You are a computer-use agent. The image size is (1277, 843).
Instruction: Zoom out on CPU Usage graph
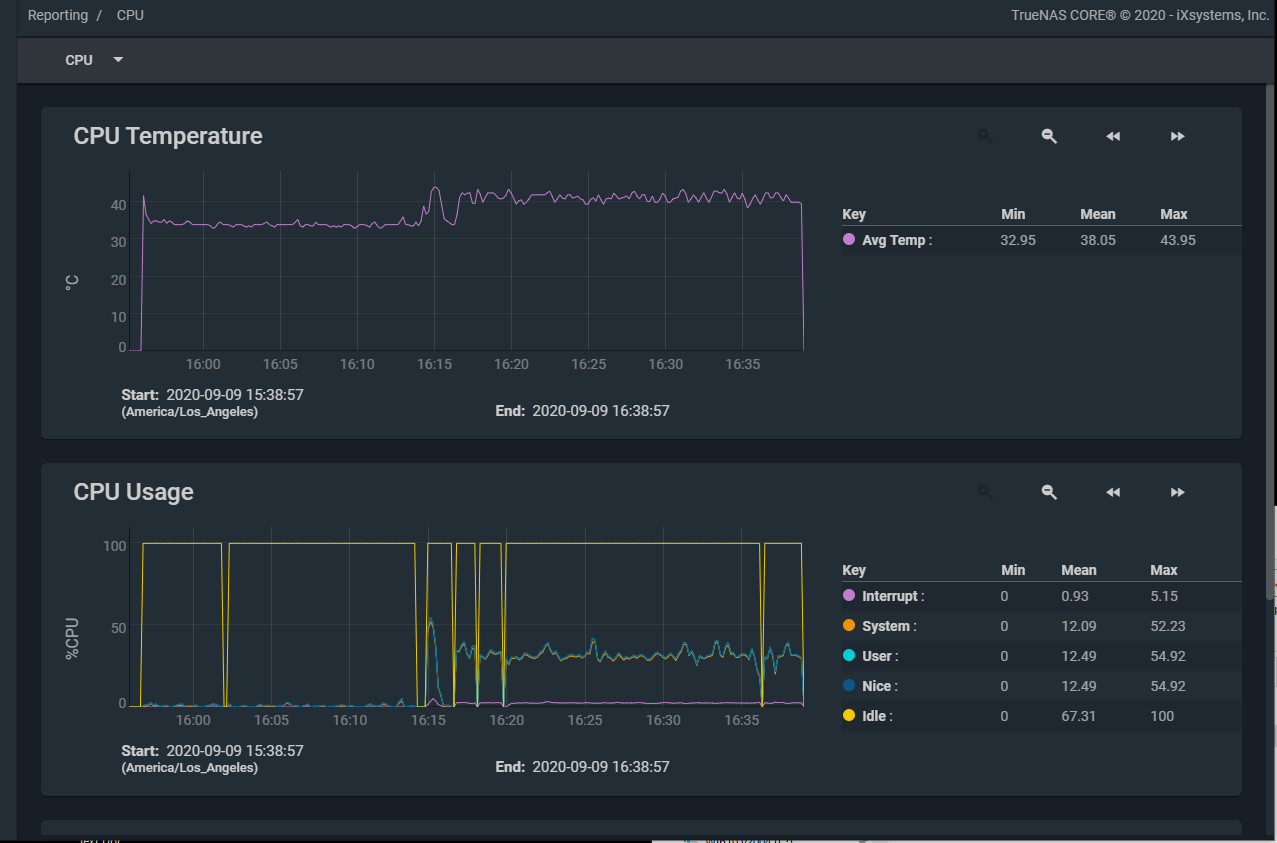tap(1049, 492)
